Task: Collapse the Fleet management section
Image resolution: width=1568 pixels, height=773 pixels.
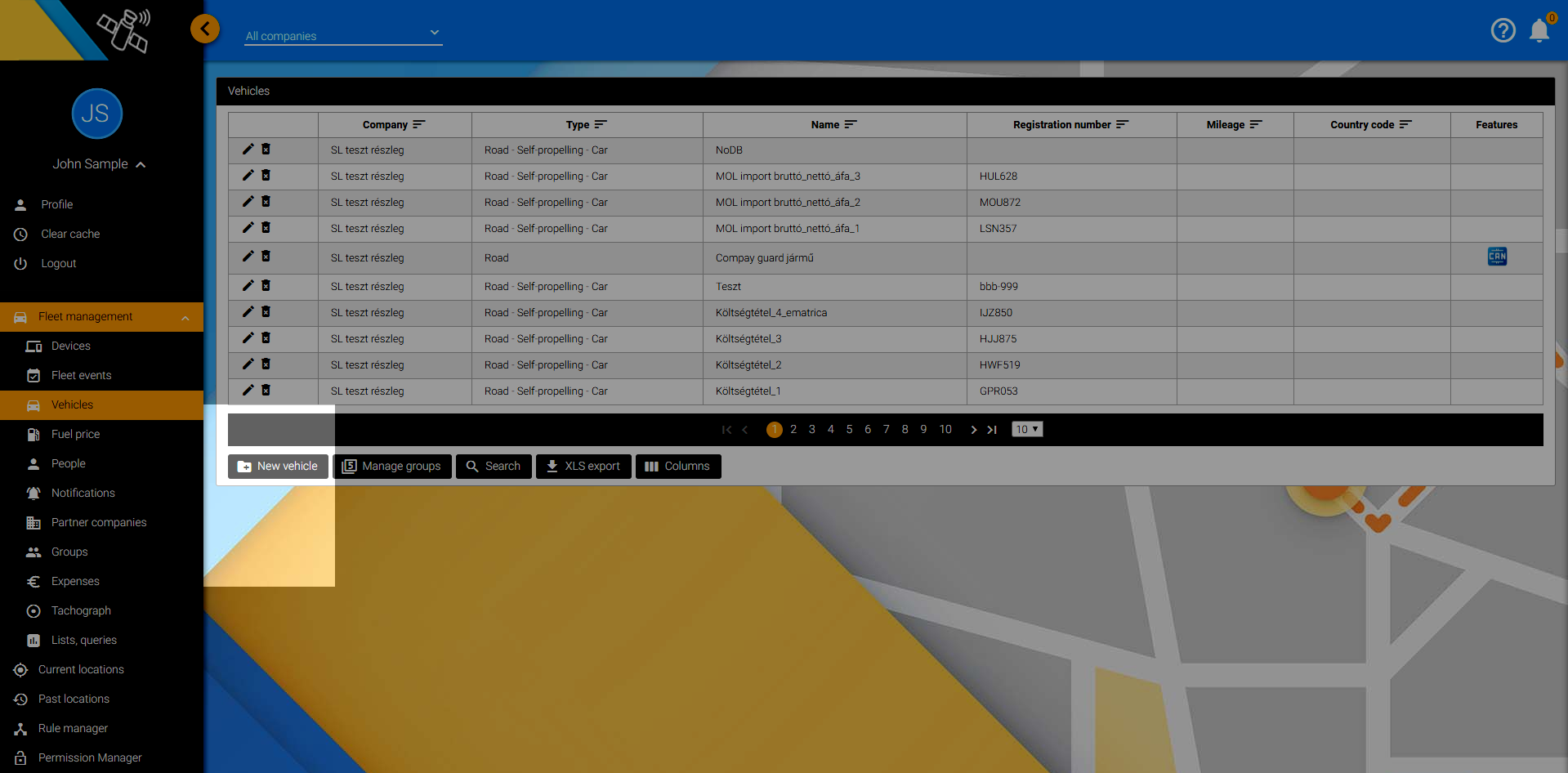Action: tap(185, 317)
